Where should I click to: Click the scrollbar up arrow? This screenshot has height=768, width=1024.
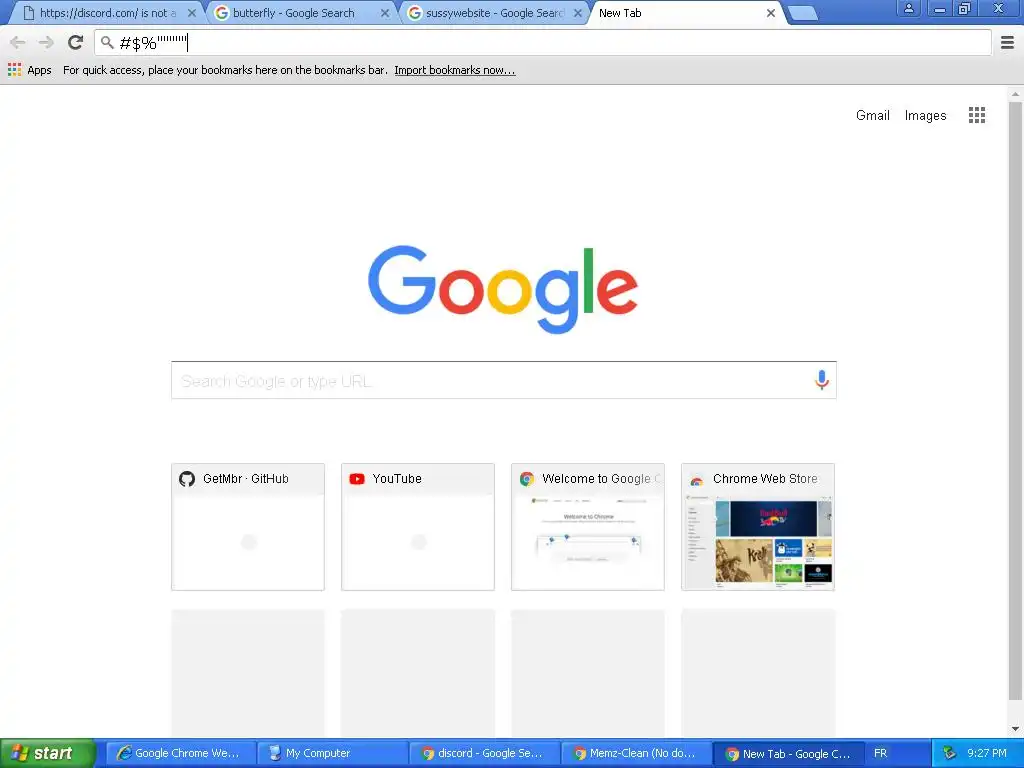(1015, 94)
